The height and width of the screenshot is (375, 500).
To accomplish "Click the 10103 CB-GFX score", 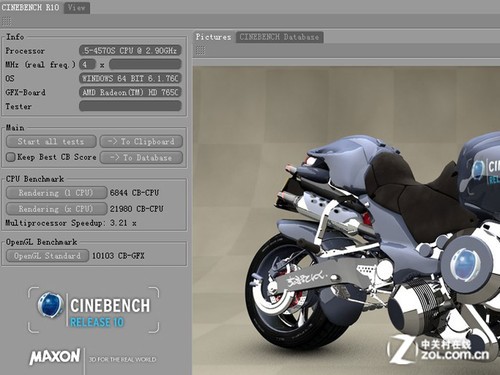I will click(x=118, y=256).
